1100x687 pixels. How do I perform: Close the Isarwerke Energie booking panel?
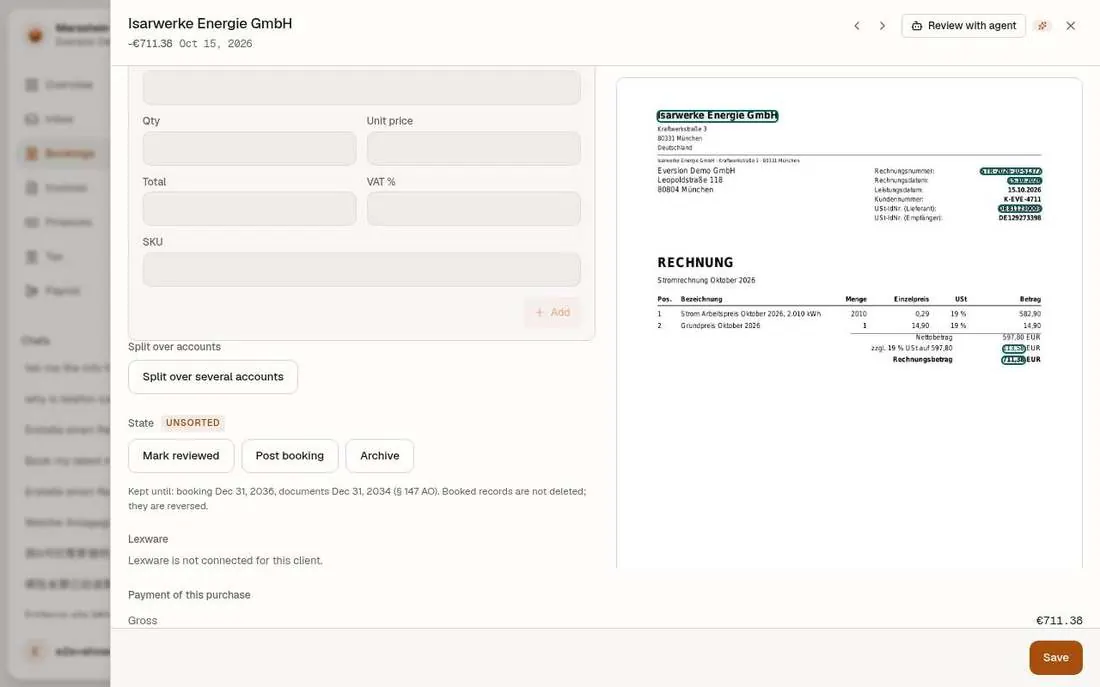point(1071,26)
